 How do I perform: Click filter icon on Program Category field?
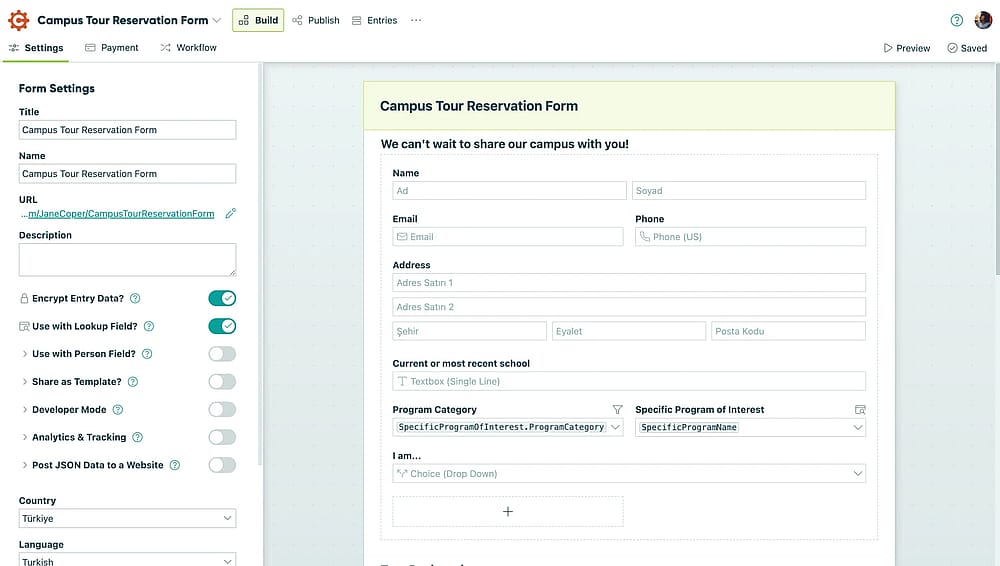617,410
